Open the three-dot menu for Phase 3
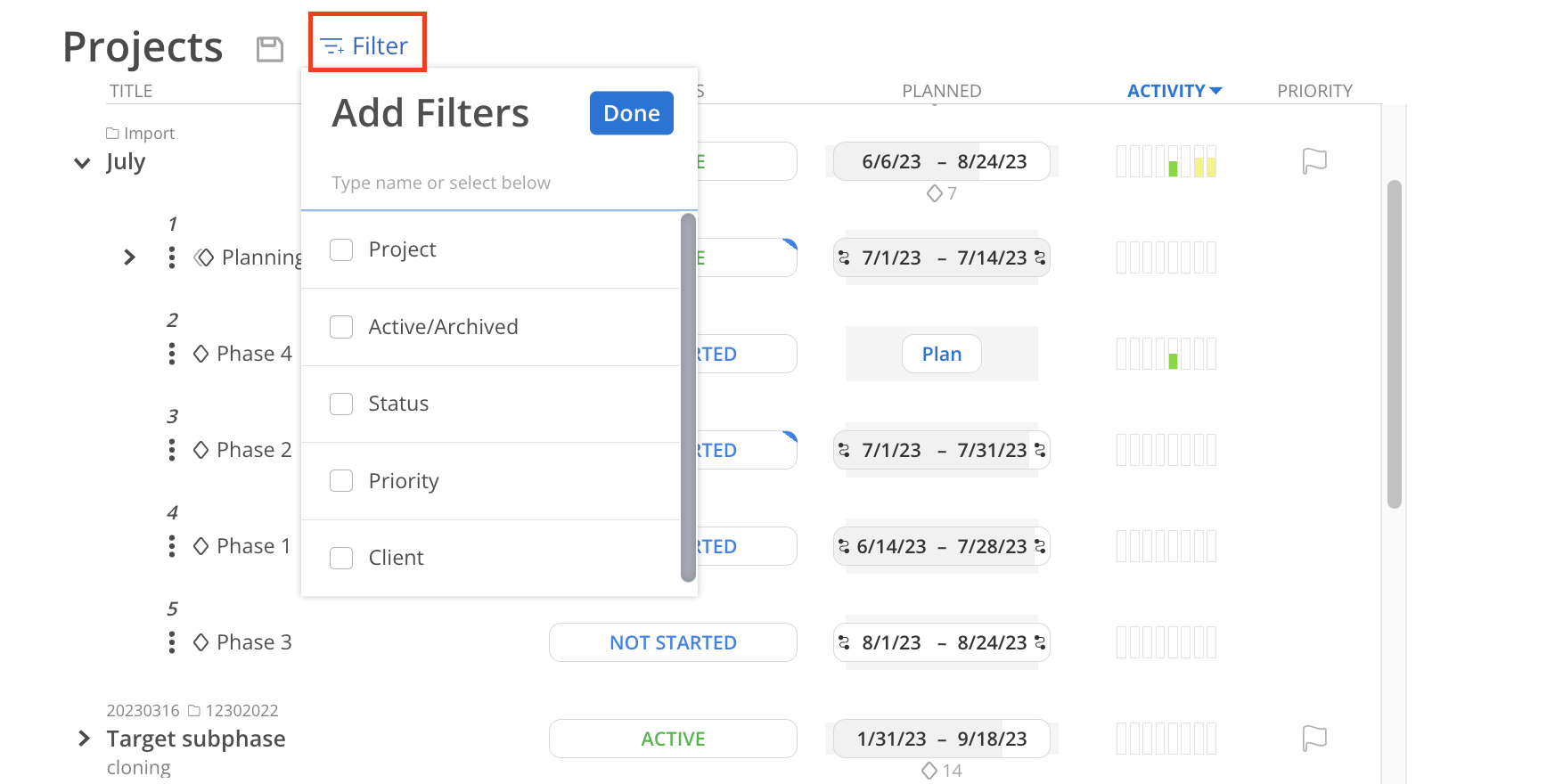This screenshot has height=784, width=1563. pyautogui.click(x=172, y=642)
